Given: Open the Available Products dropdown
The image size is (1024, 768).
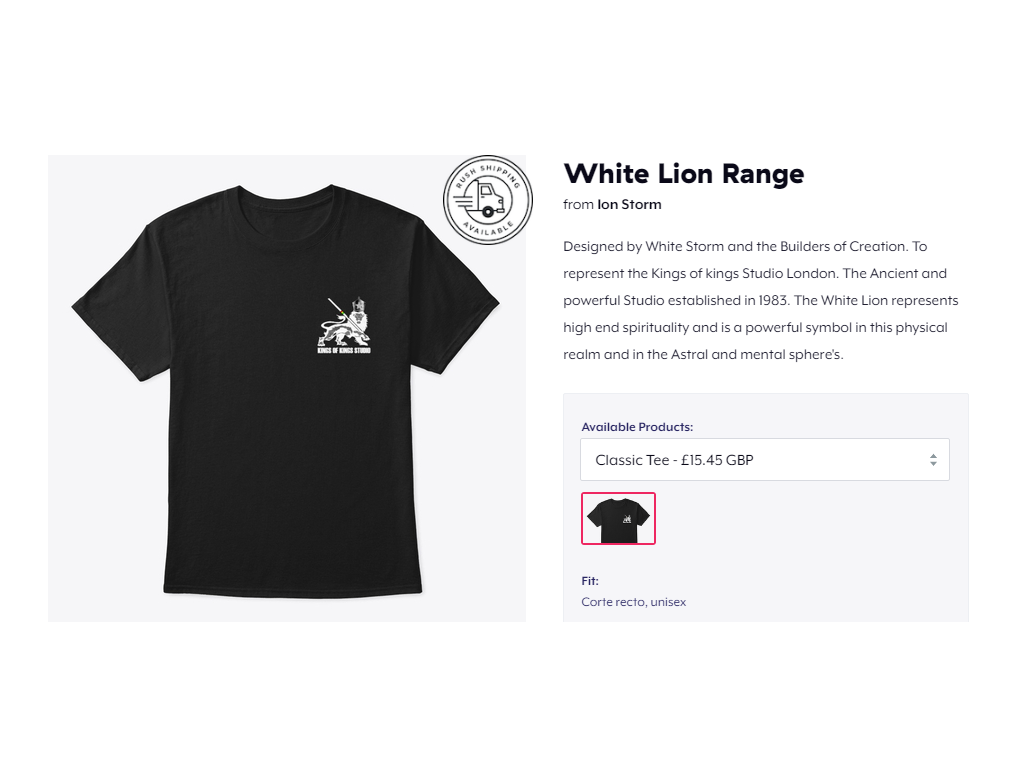Looking at the screenshot, I should point(765,460).
